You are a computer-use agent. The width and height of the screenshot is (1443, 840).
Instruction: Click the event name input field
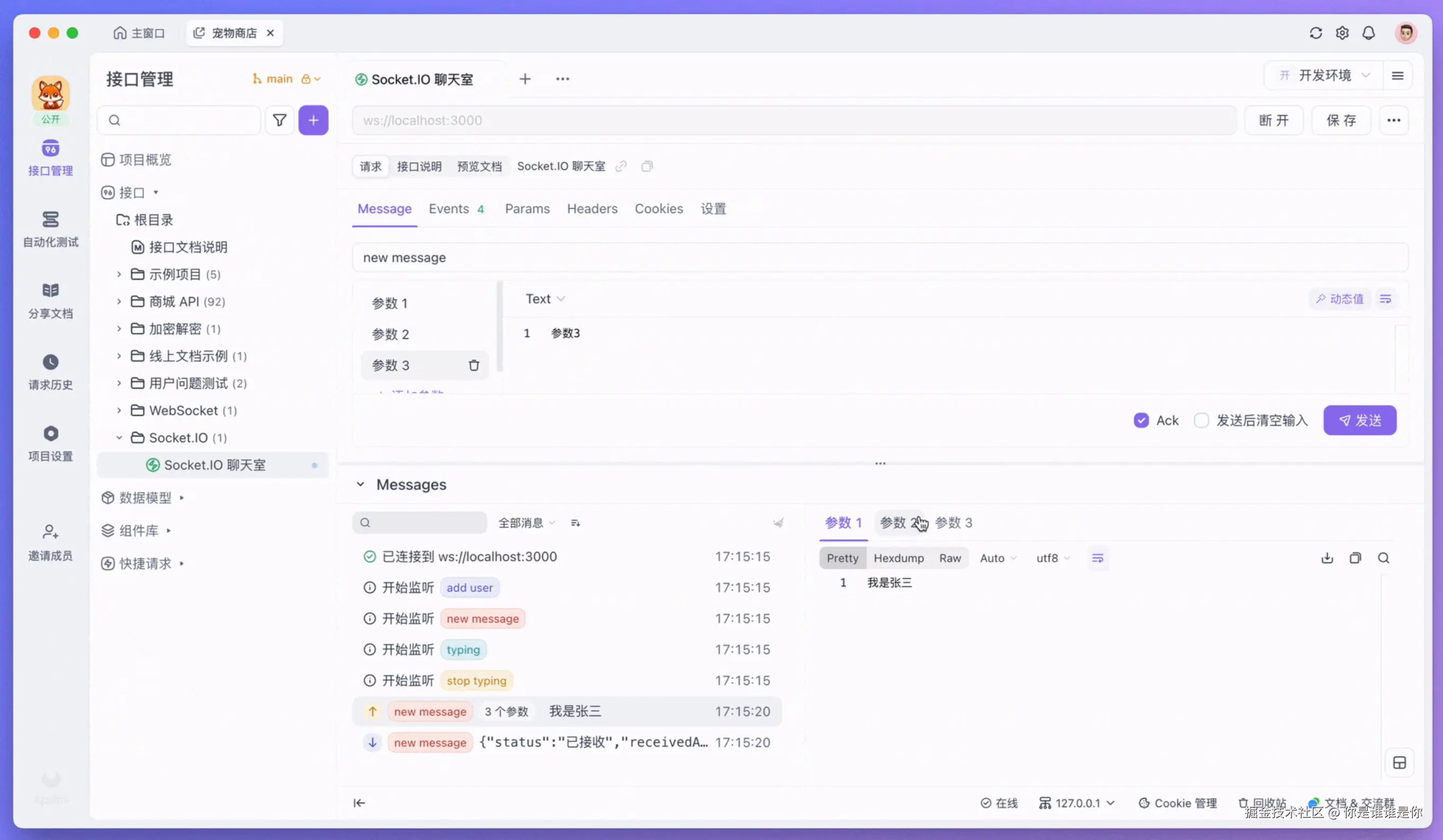pyautogui.click(x=879, y=258)
